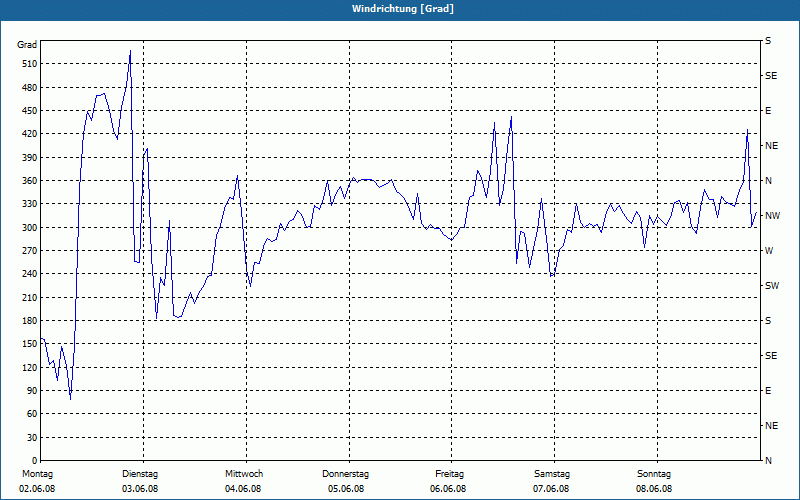Image resolution: width=800 pixels, height=500 pixels.
Task: Select the W compass label
Action: [x=769, y=251]
